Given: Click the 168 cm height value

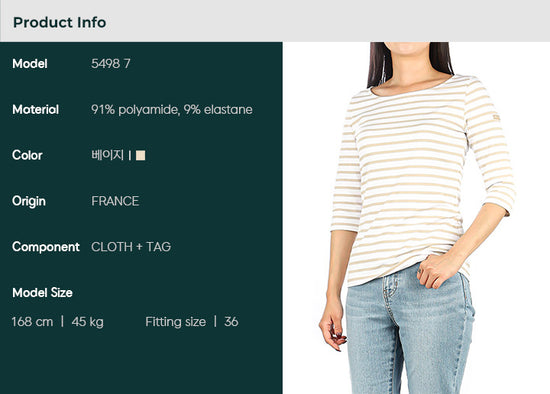Looking at the screenshot, I should [32, 322].
